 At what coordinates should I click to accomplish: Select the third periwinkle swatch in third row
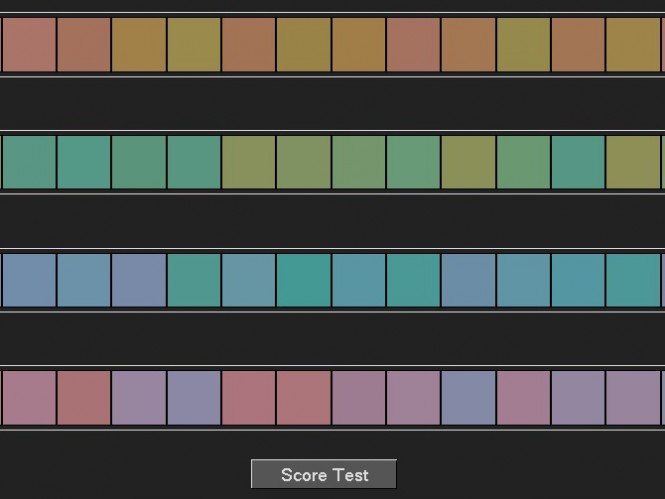(x=139, y=280)
